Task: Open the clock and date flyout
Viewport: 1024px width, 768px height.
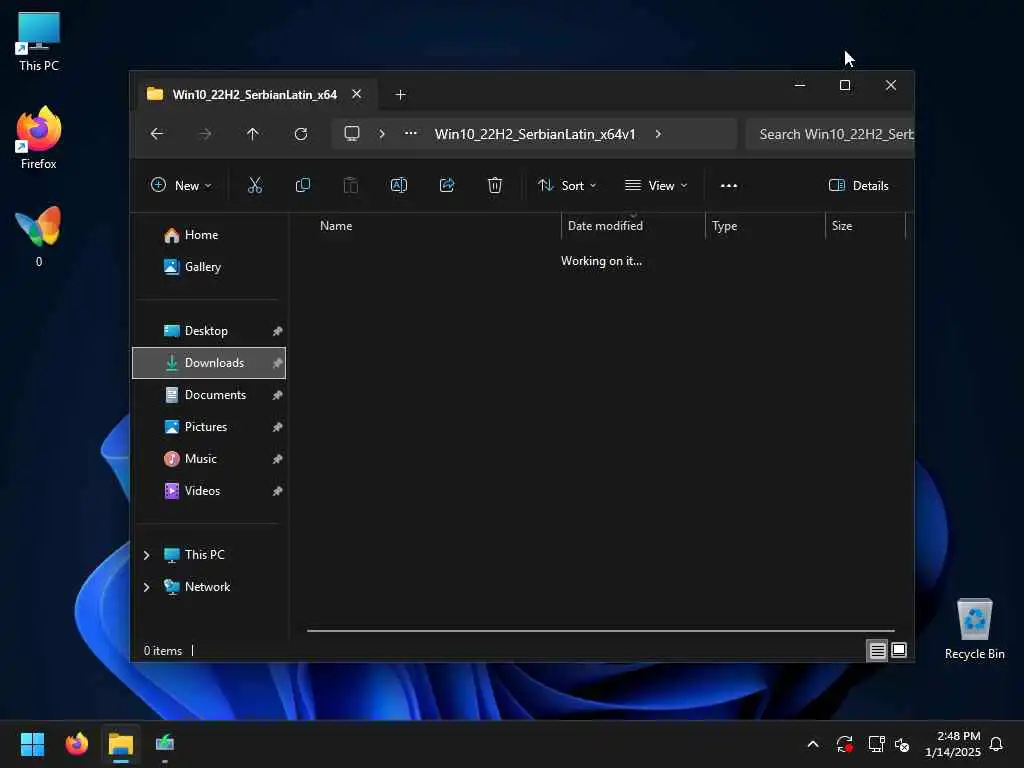Action: (953, 744)
